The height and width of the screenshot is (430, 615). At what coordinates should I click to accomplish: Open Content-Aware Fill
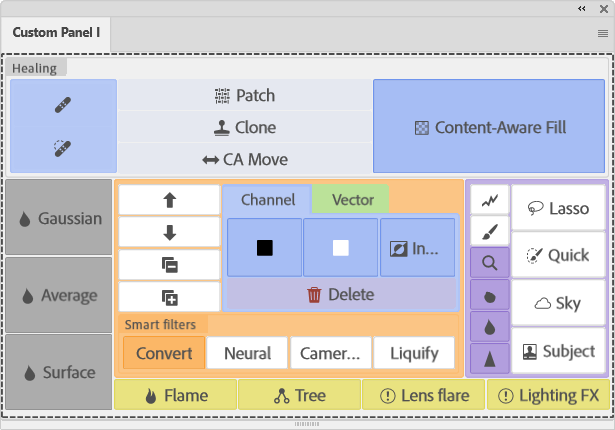[x=489, y=126]
